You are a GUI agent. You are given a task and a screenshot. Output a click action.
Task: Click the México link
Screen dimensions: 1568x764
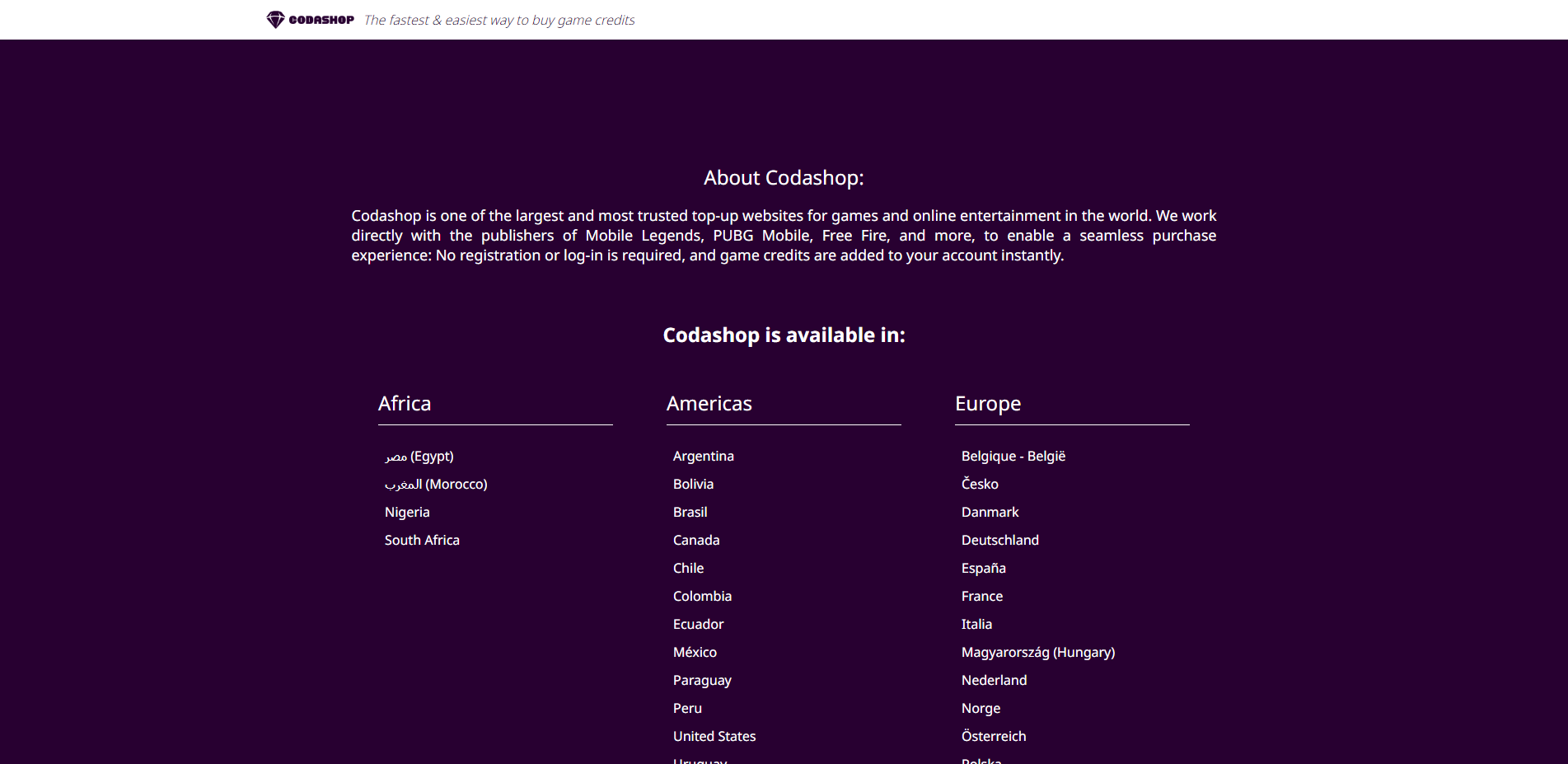click(695, 653)
